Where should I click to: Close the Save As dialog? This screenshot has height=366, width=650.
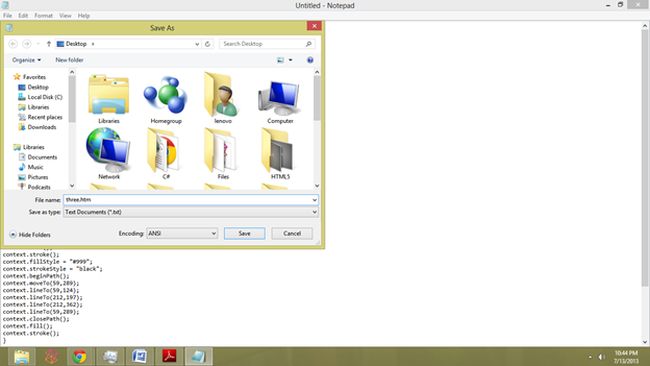[314, 26]
